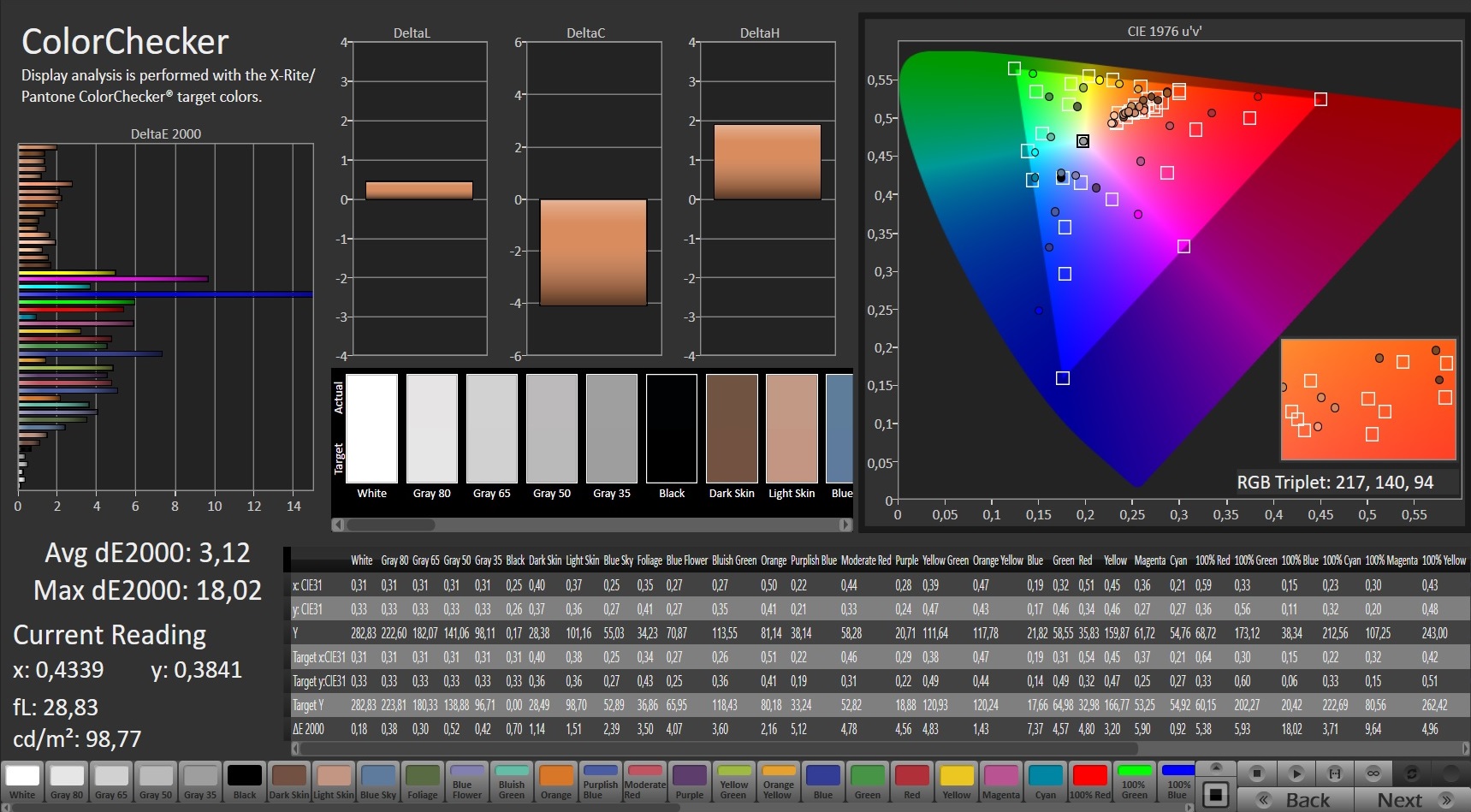Select the Dark Skin color patch

(x=289, y=781)
